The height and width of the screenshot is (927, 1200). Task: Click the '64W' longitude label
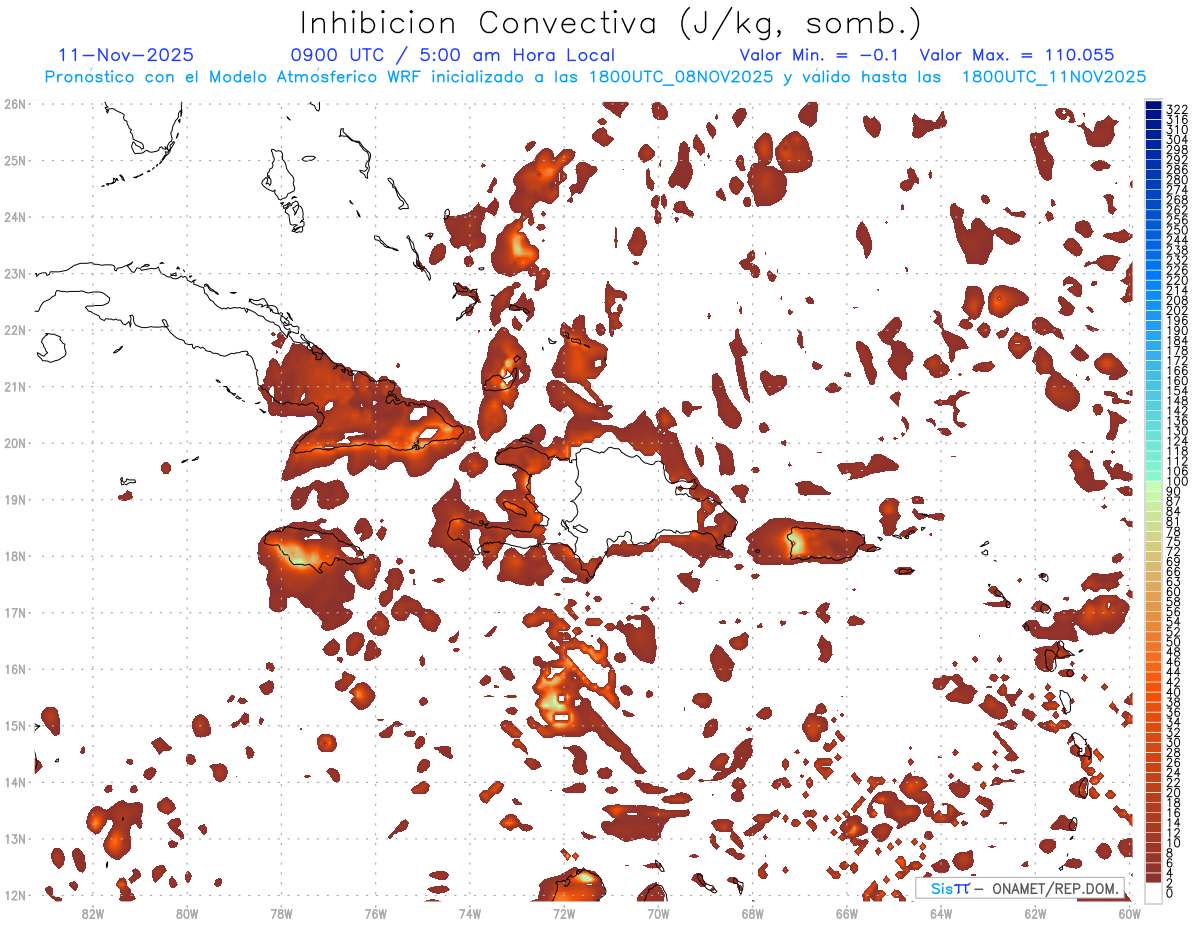941,913
